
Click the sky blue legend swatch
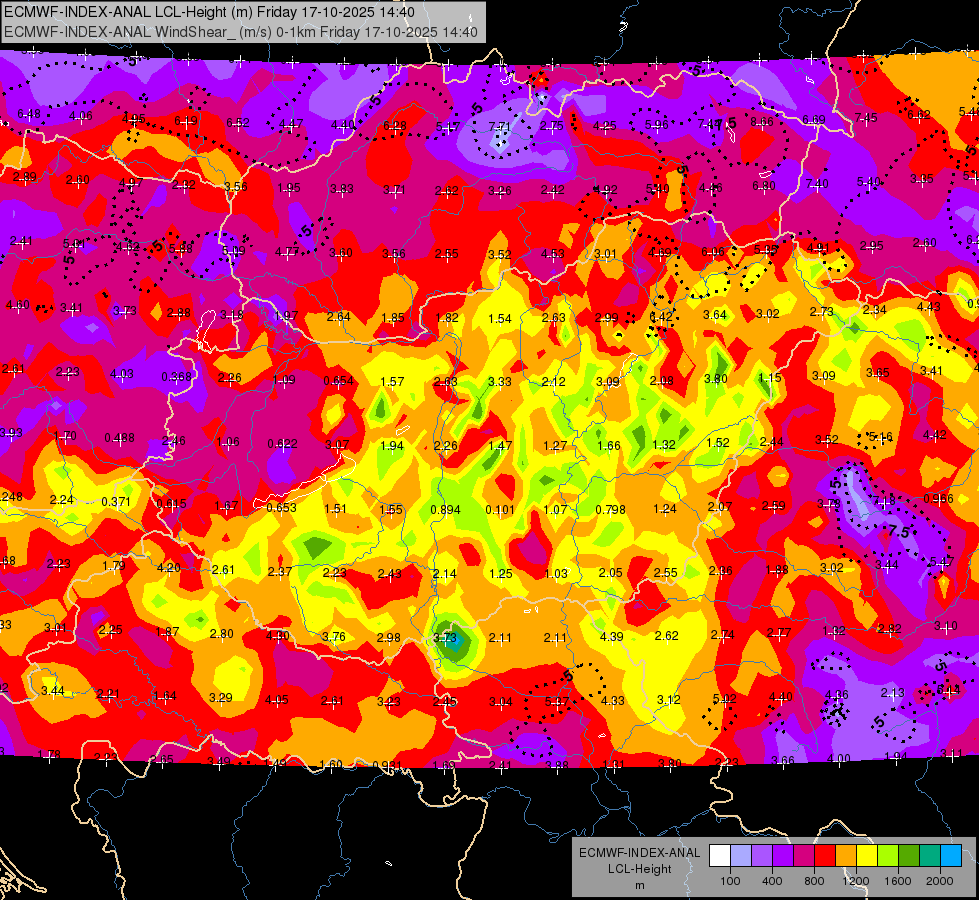(950, 856)
